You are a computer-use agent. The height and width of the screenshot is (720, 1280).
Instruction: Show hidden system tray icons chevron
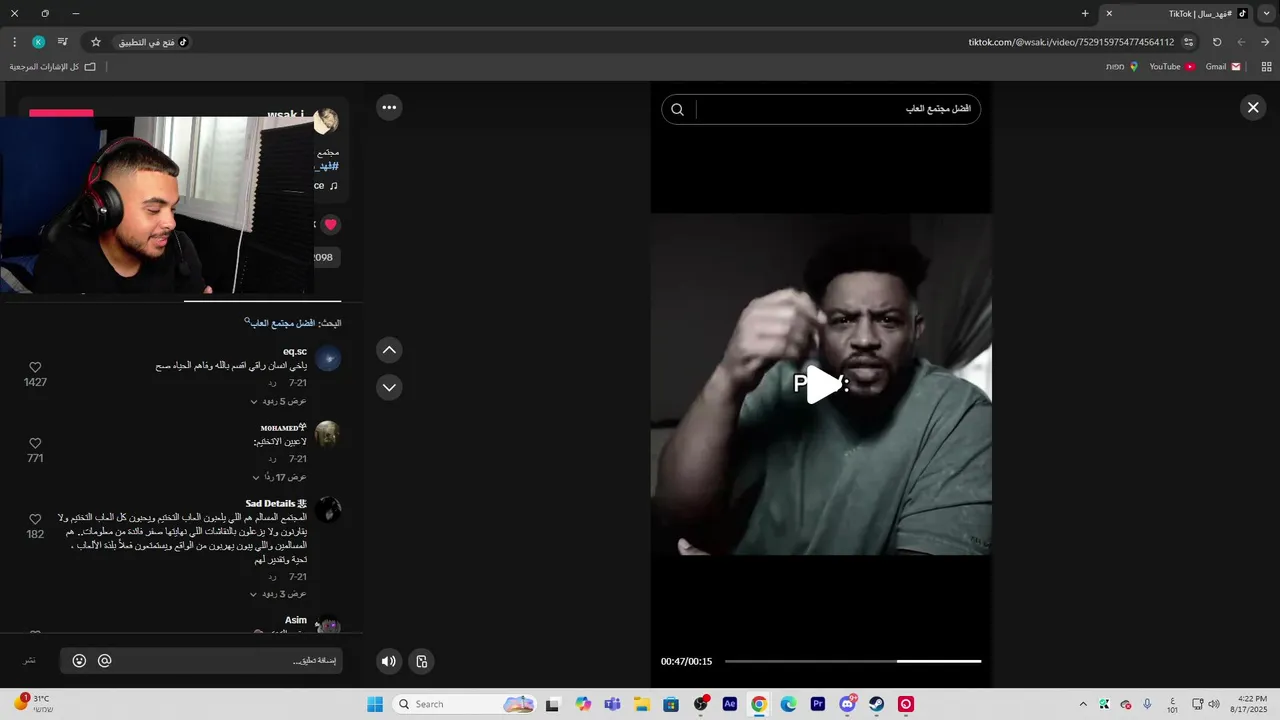[x=1083, y=704]
